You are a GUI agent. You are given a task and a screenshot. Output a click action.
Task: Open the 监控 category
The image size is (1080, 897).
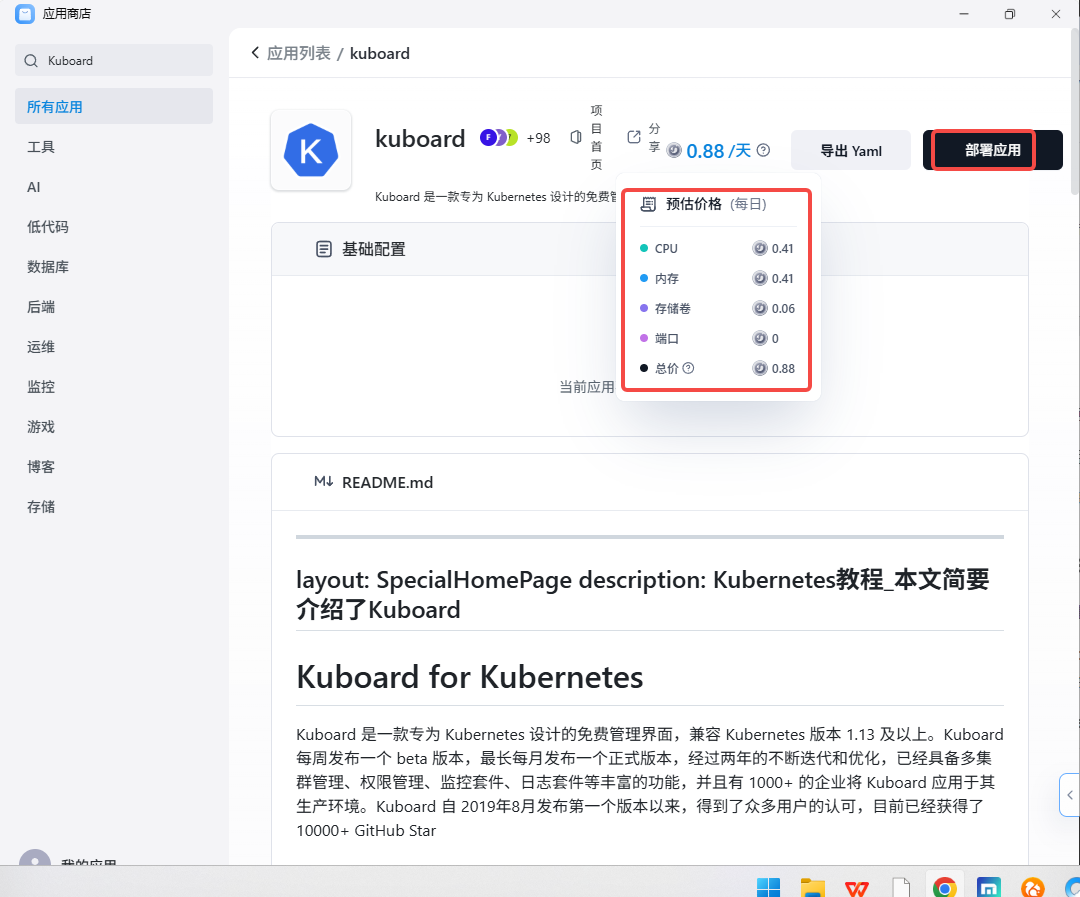pos(41,386)
